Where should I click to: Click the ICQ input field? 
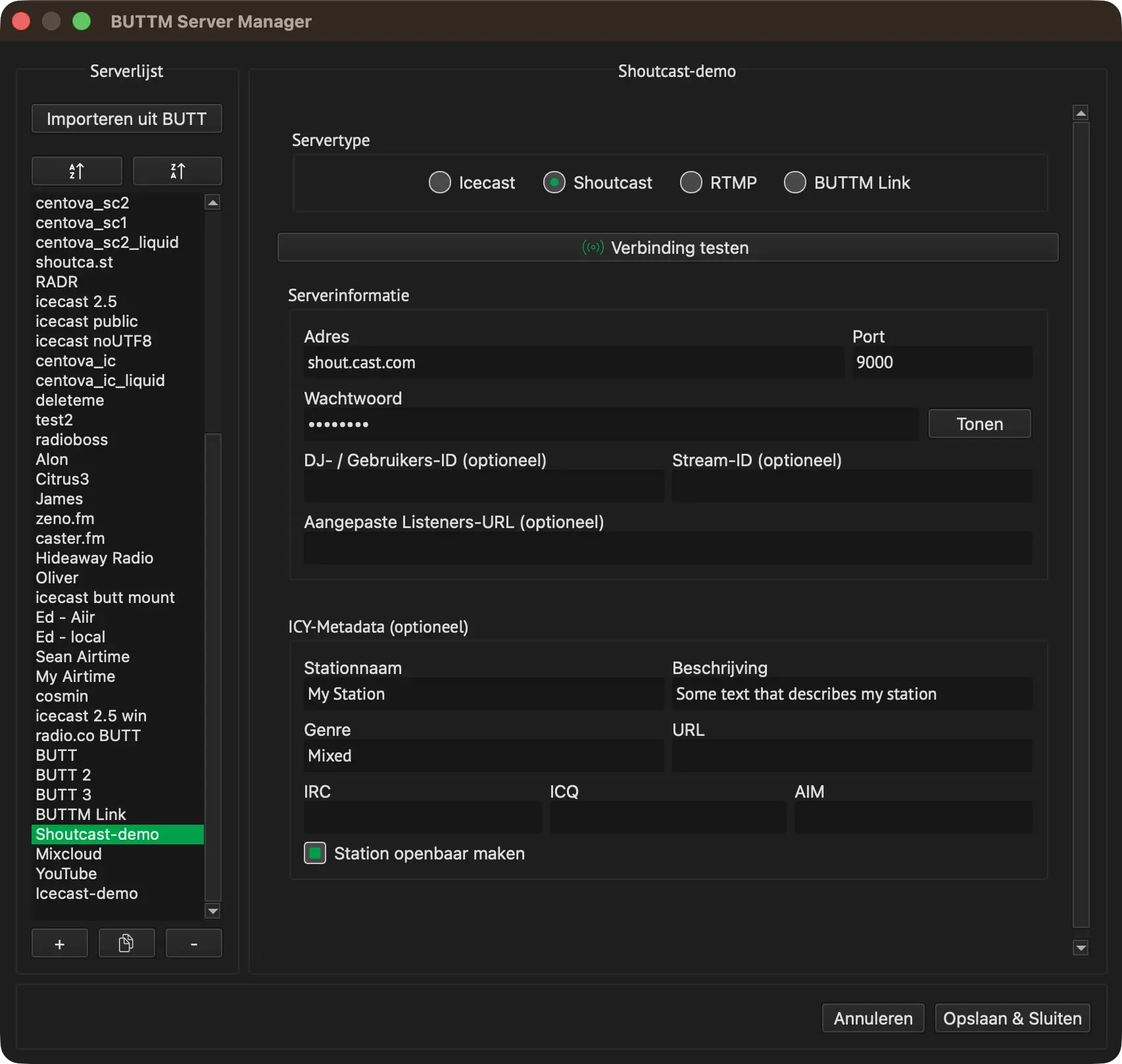click(668, 817)
